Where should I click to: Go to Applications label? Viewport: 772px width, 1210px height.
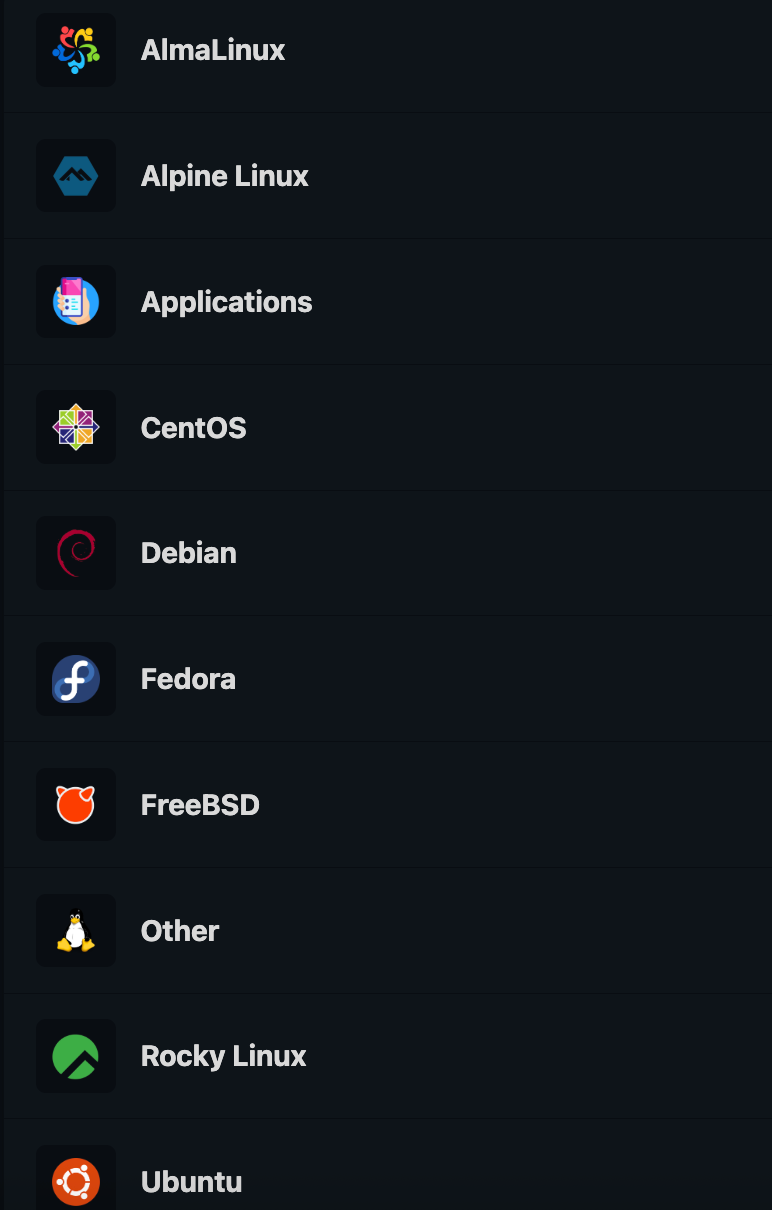(227, 302)
